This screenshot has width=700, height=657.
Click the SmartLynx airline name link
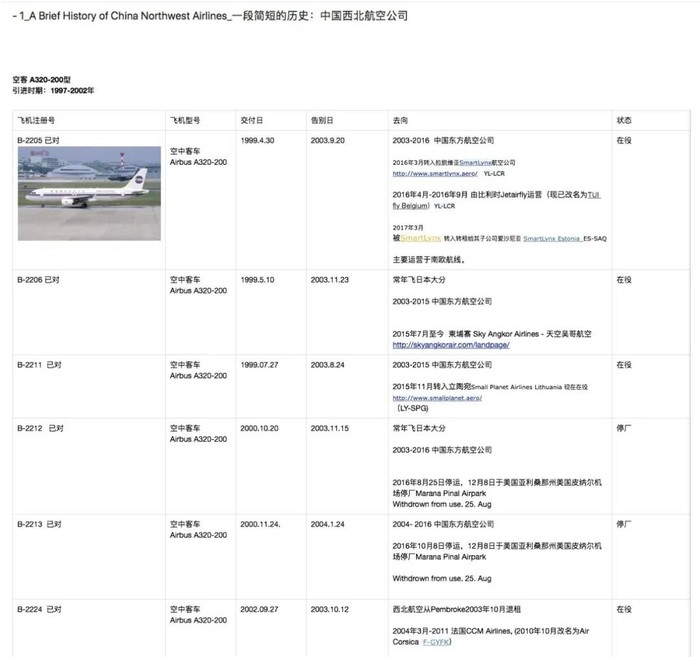475,162
